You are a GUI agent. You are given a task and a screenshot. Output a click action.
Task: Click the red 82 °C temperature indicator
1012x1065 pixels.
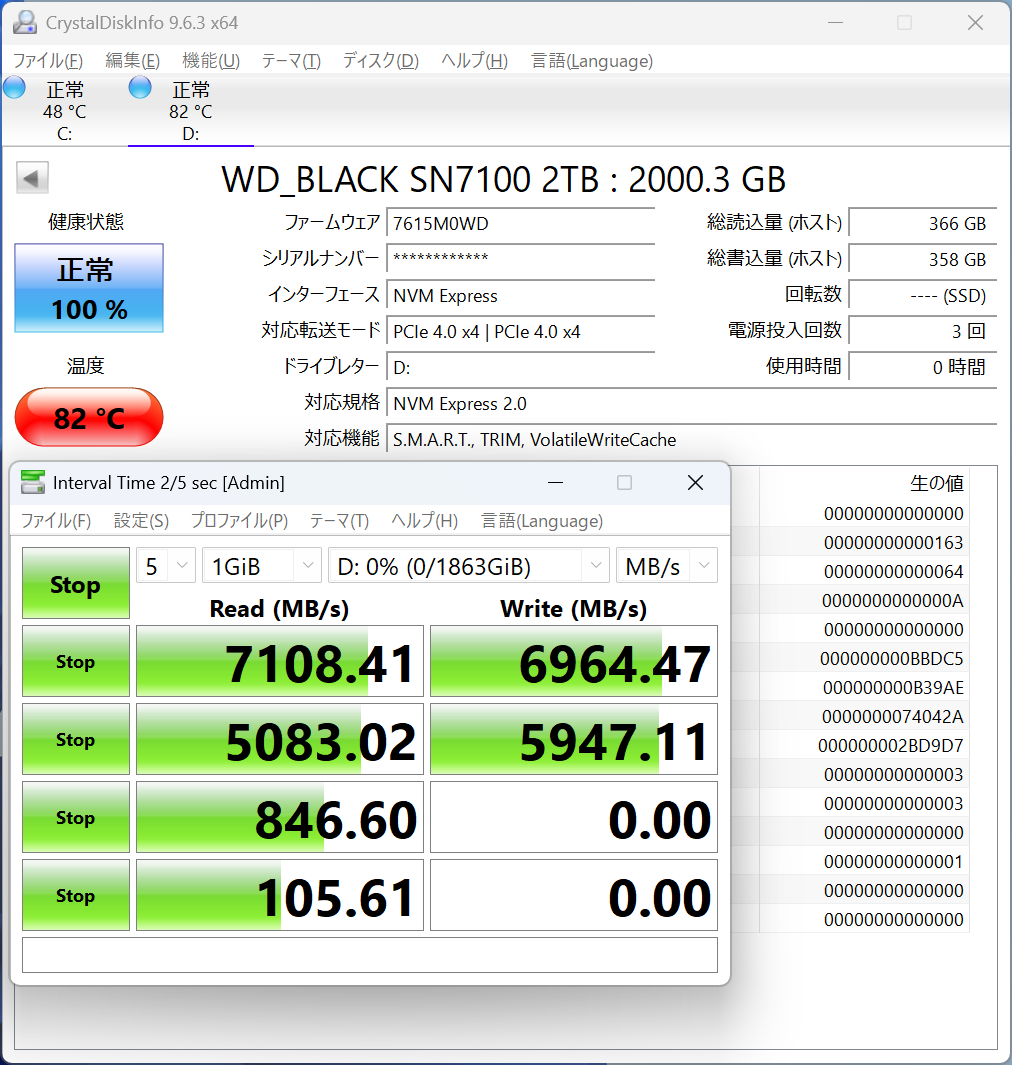click(x=89, y=418)
